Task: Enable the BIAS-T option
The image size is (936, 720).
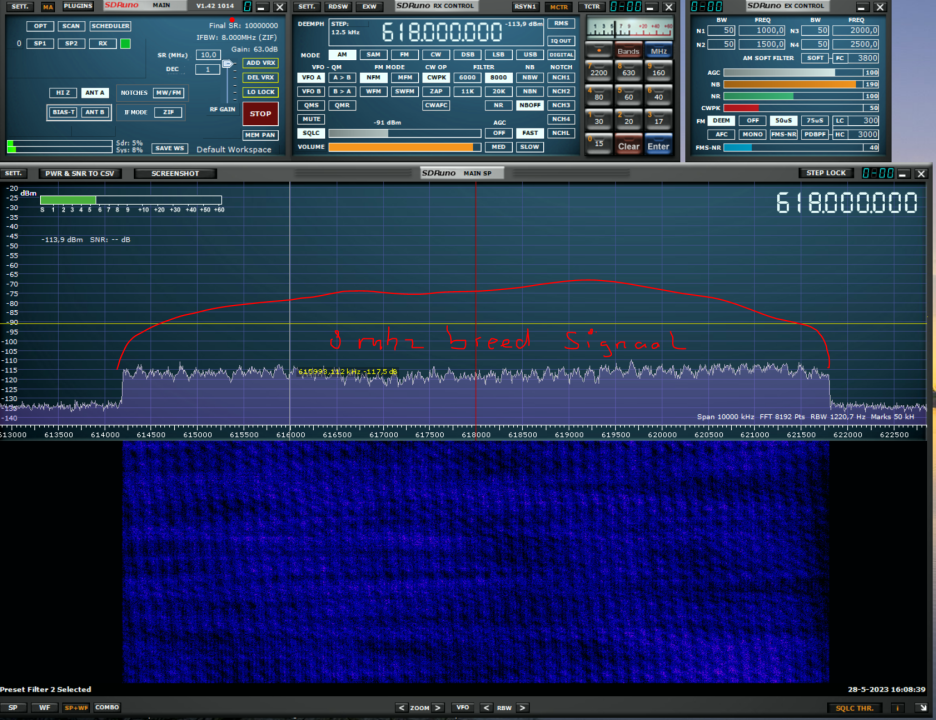Action: (63, 112)
